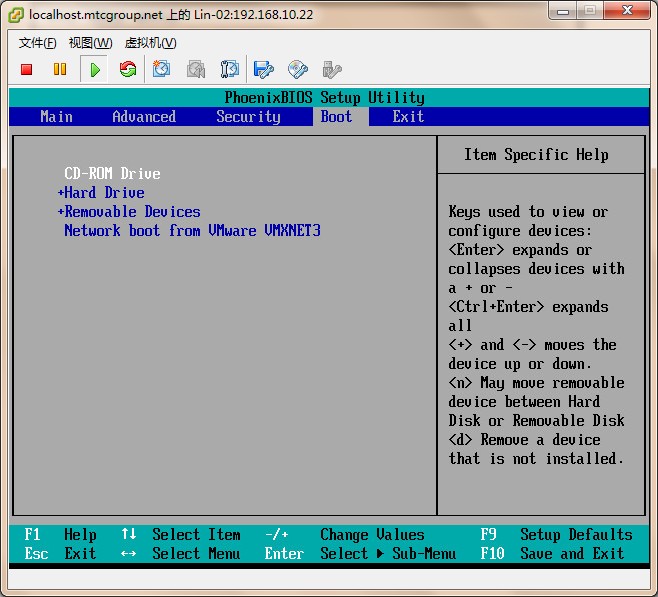Click the USB device connection icon
Screen dimensions: 658x597
point(332,70)
